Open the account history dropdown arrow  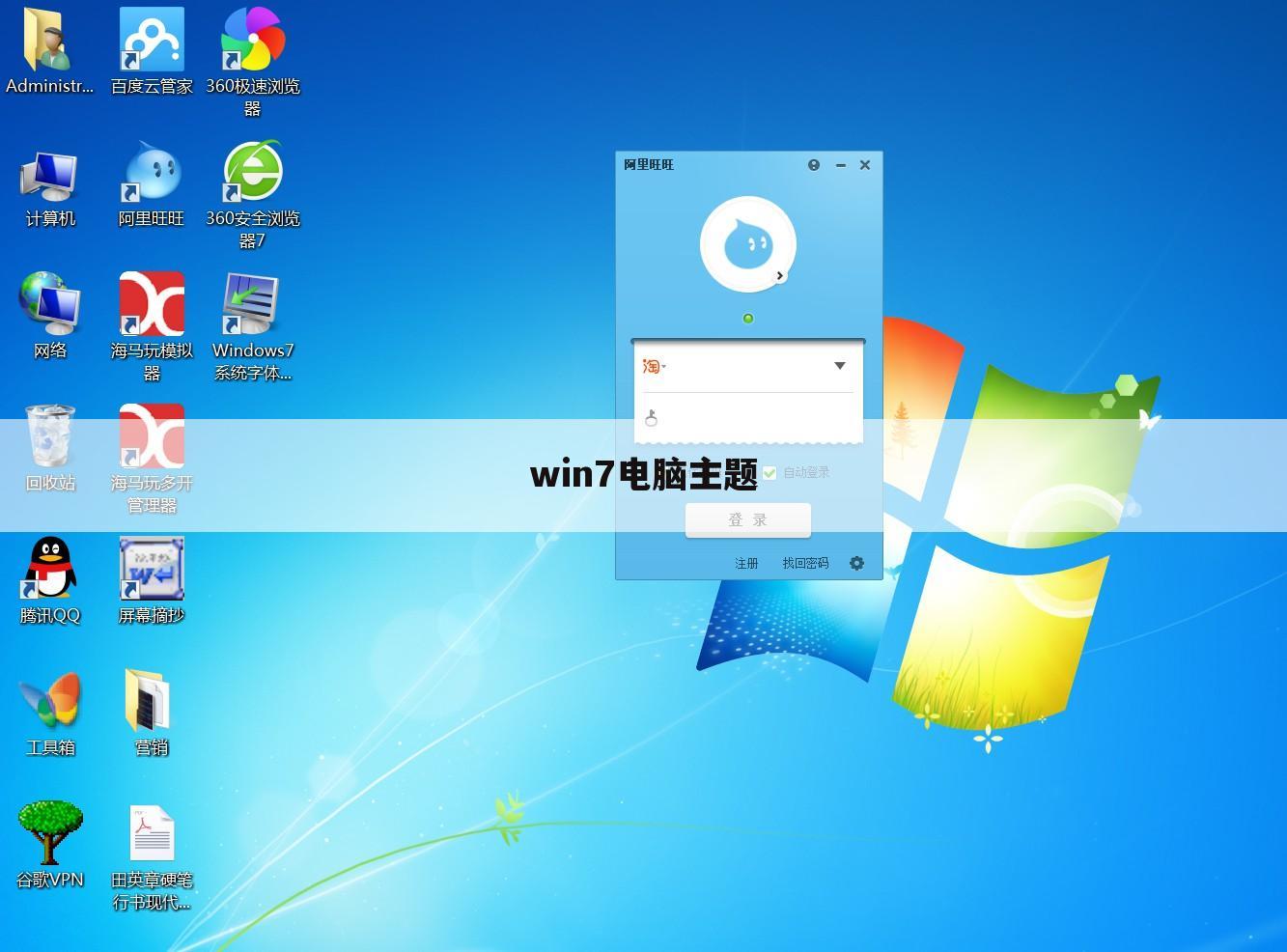pos(840,366)
